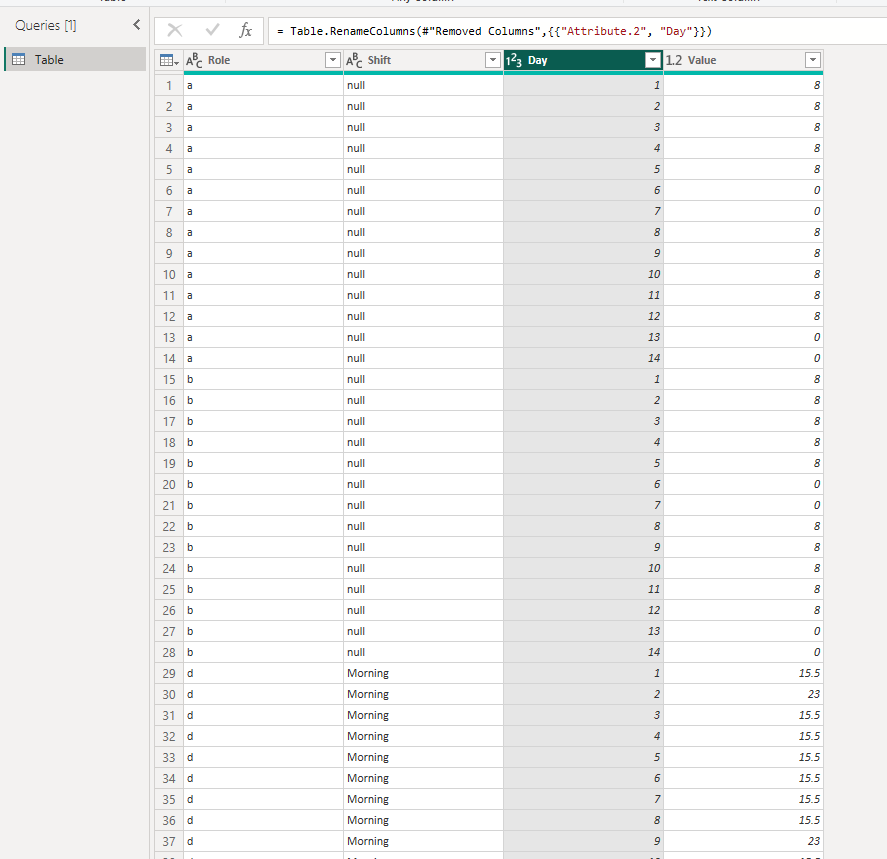This screenshot has width=887, height=859.
Task: Open Shift column filter dropdown
Action: (x=493, y=60)
